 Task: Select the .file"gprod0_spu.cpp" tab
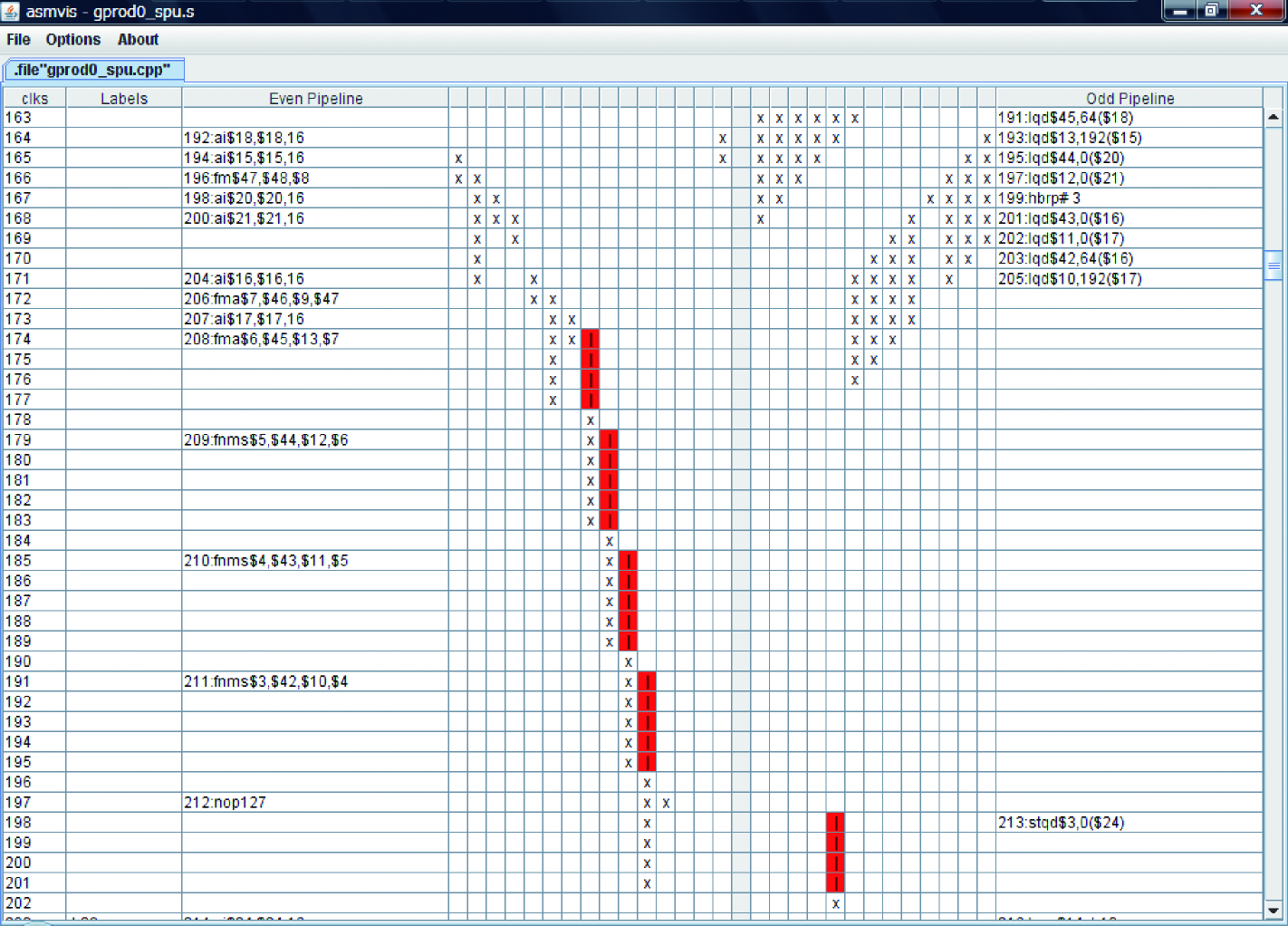(x=94, y=70)
